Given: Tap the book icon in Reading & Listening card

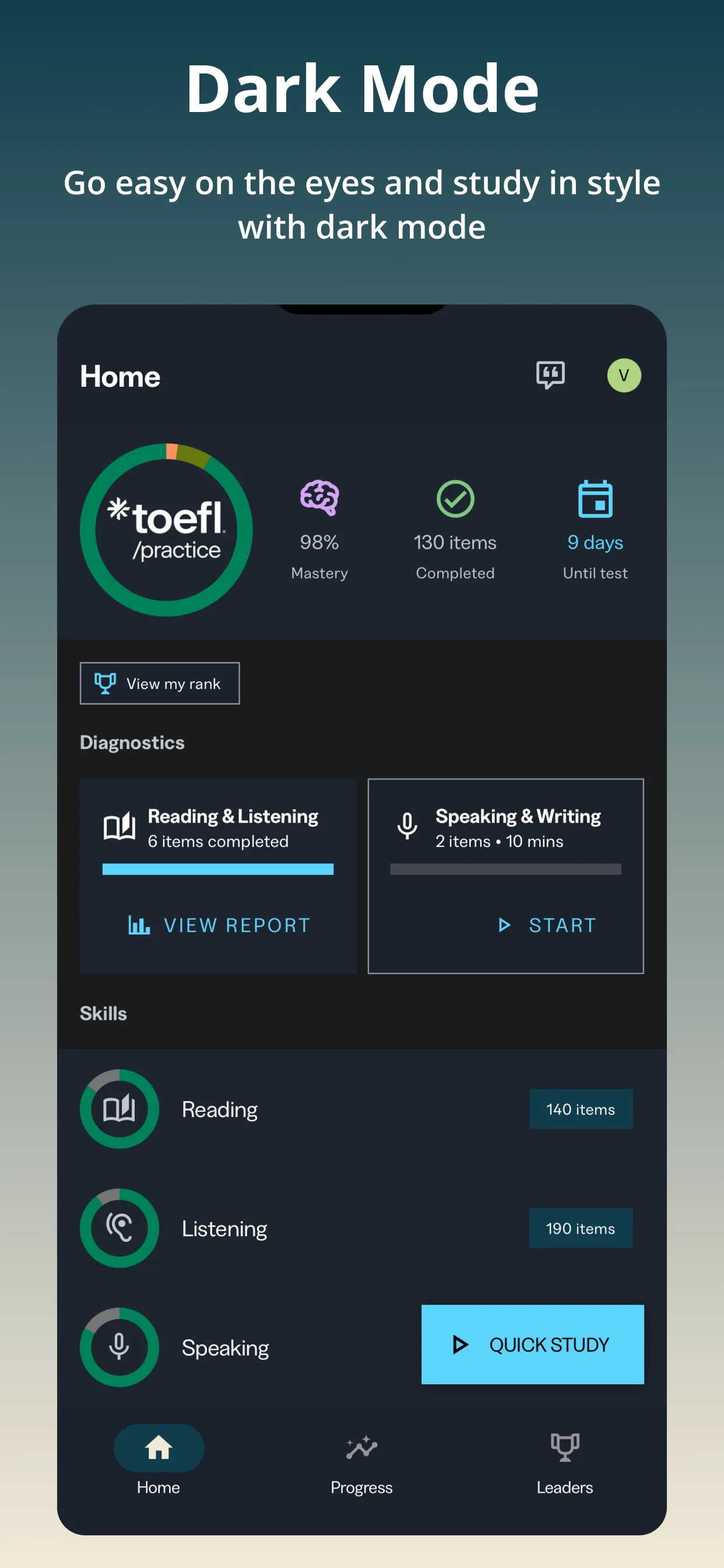Looking at the screenshot, I should [x=120, y=826].
